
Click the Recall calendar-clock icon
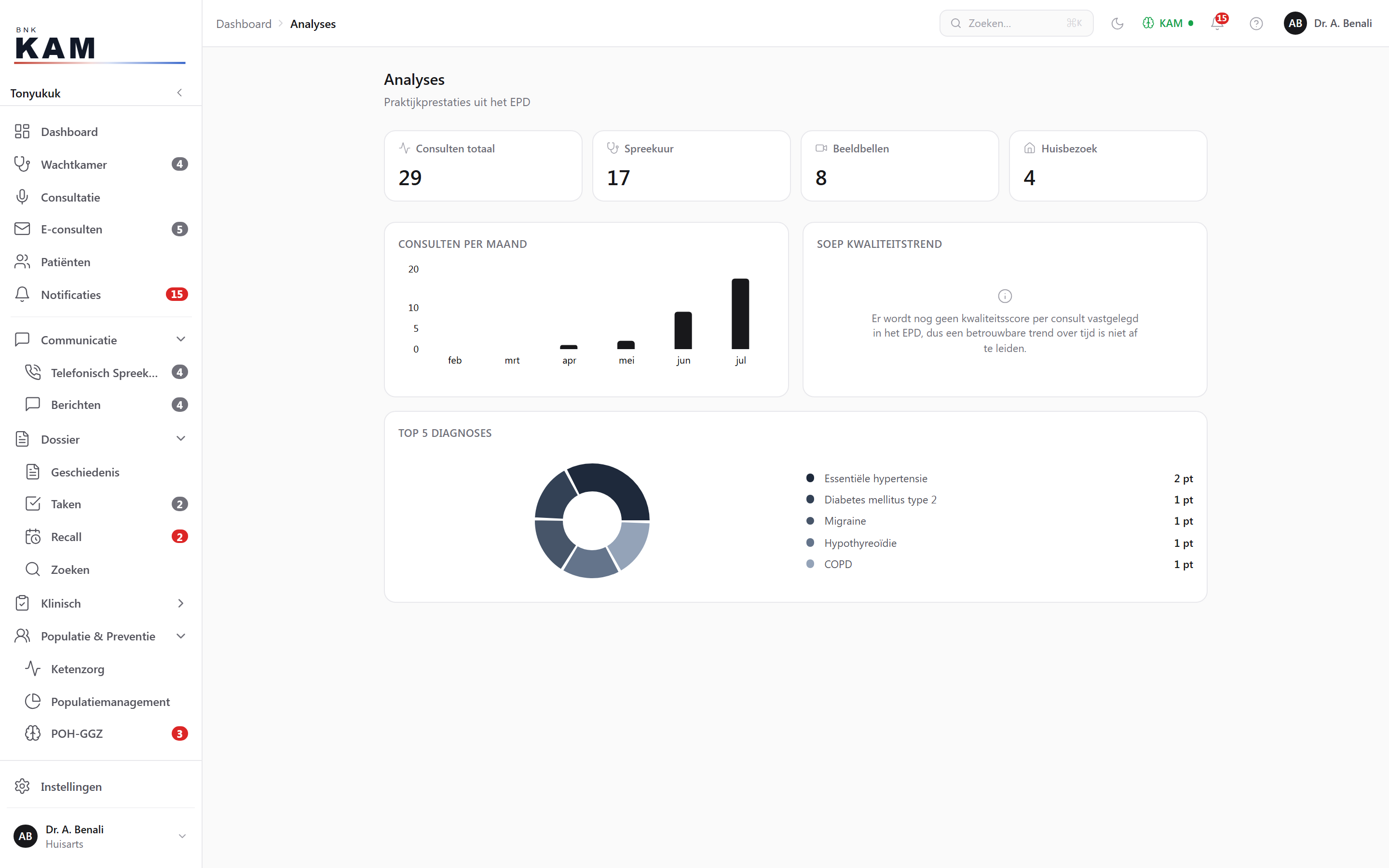click(x=33, y=537)
